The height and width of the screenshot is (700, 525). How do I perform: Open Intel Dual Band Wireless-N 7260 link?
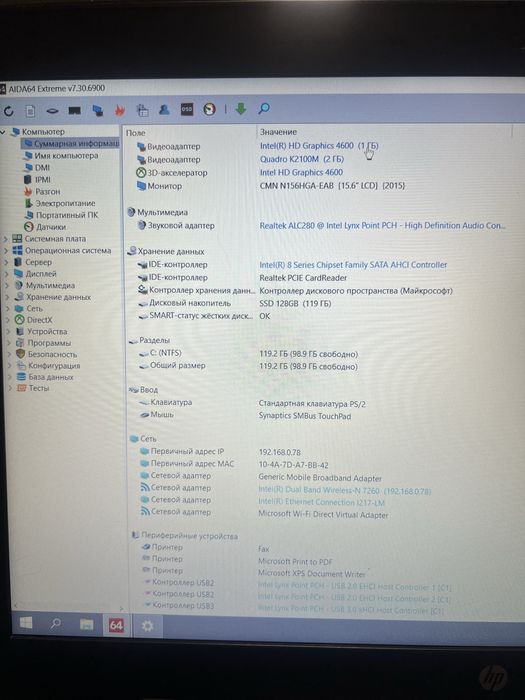[345, 491]
